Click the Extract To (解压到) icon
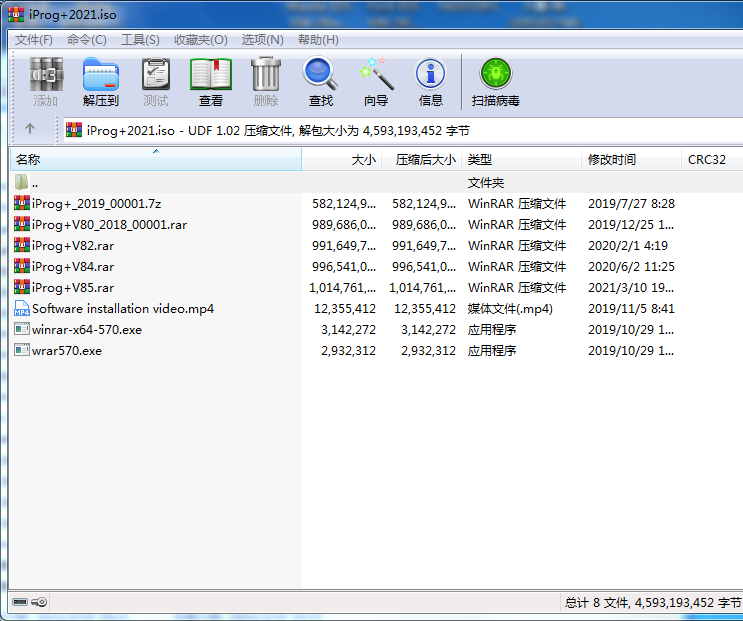Image resolution: width=743 pixels, height=621 pixels. click(100, 74)
